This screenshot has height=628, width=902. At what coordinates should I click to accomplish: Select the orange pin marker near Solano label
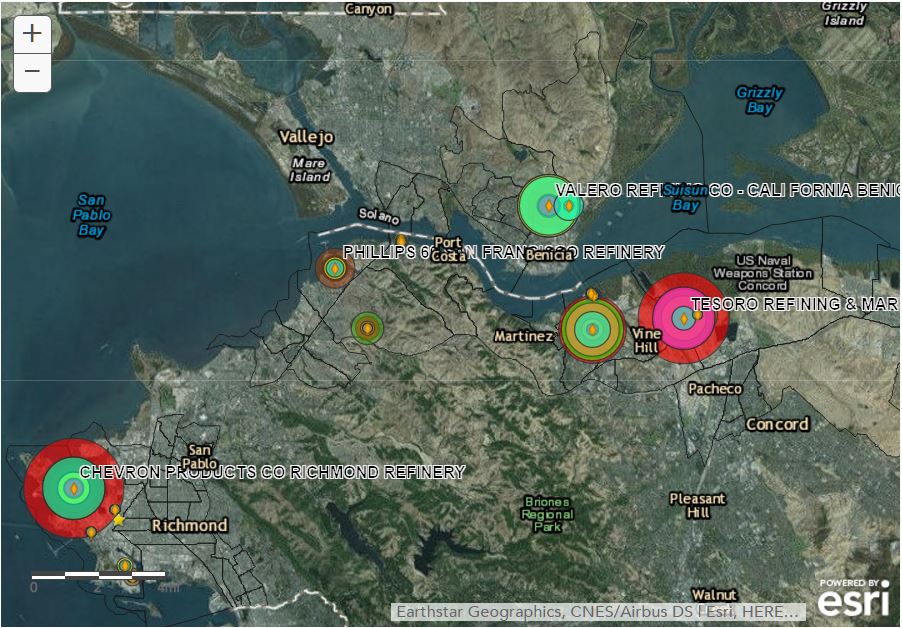pos(401,240)
